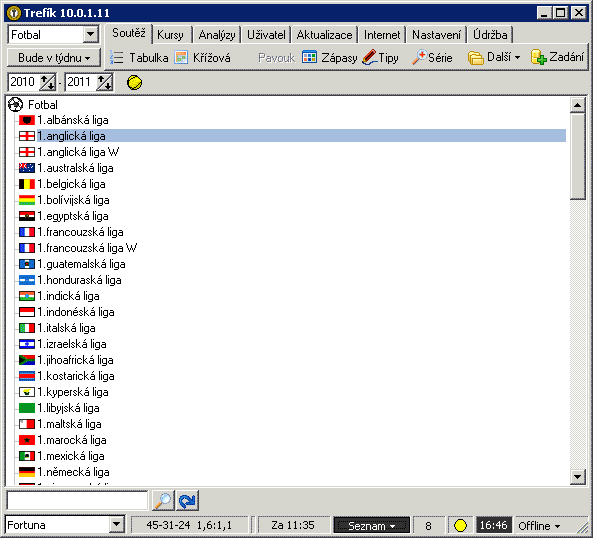
Task: Expand the Fotbal sport dropdown
Action: (91, 34)
